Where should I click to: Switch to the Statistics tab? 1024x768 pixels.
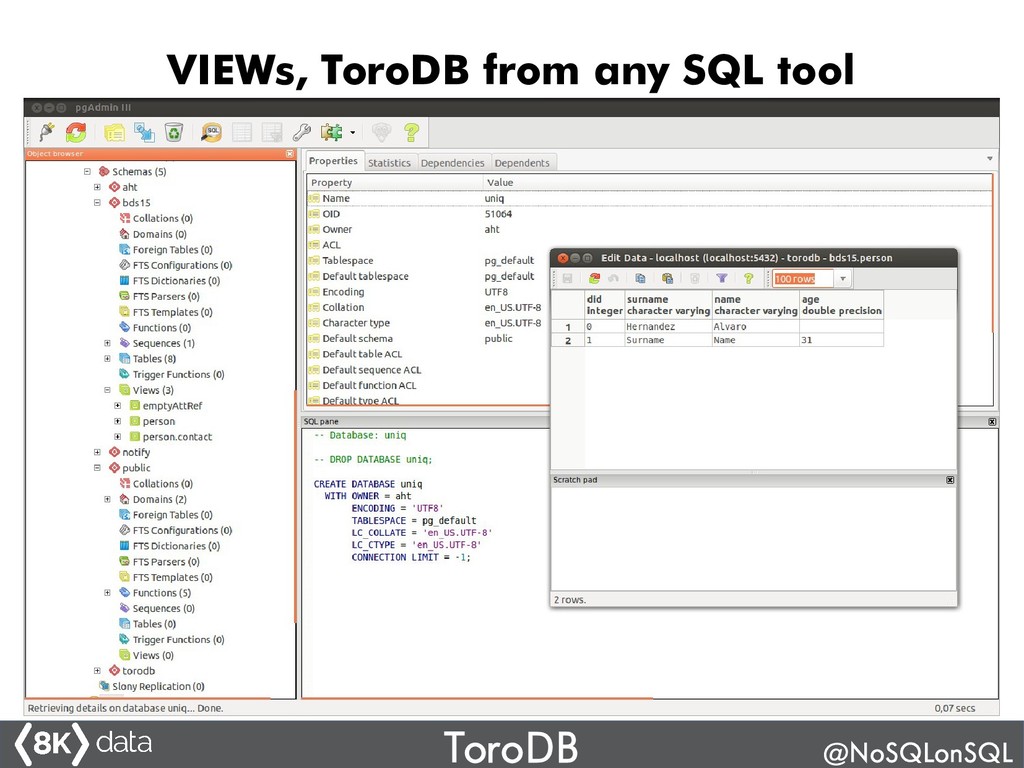(x=389, y=163)
